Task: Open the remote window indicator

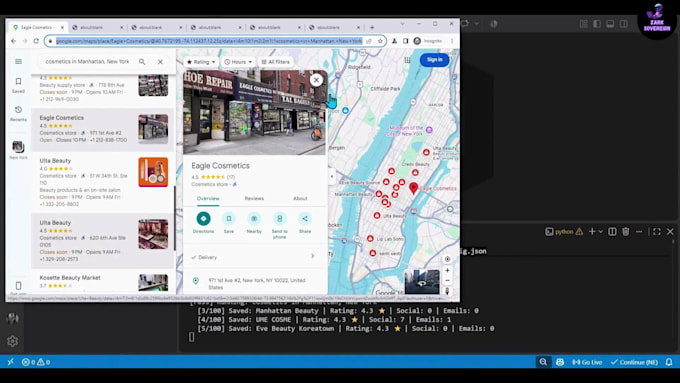Action: [10, 362]
